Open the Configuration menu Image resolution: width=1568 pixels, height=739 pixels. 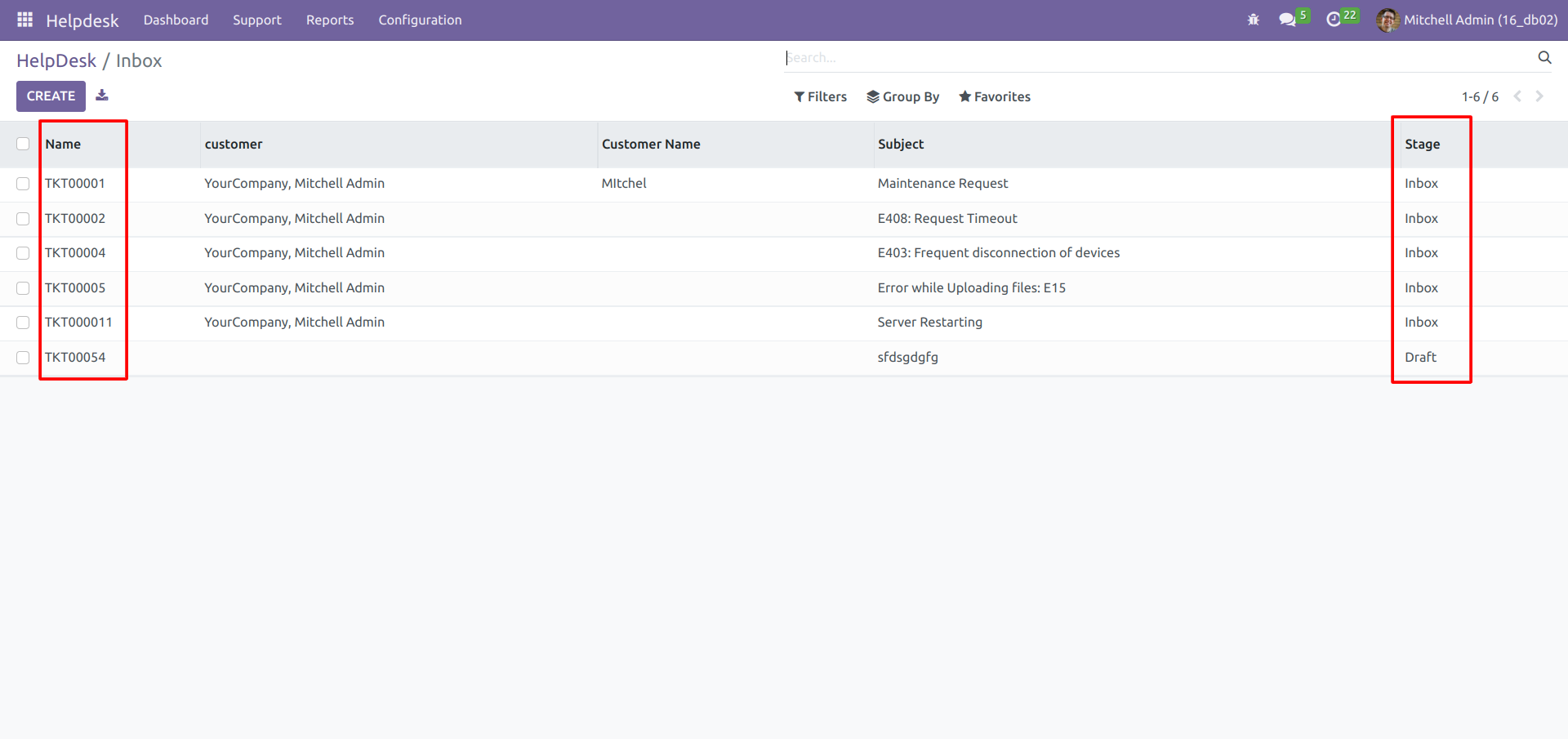420,20
